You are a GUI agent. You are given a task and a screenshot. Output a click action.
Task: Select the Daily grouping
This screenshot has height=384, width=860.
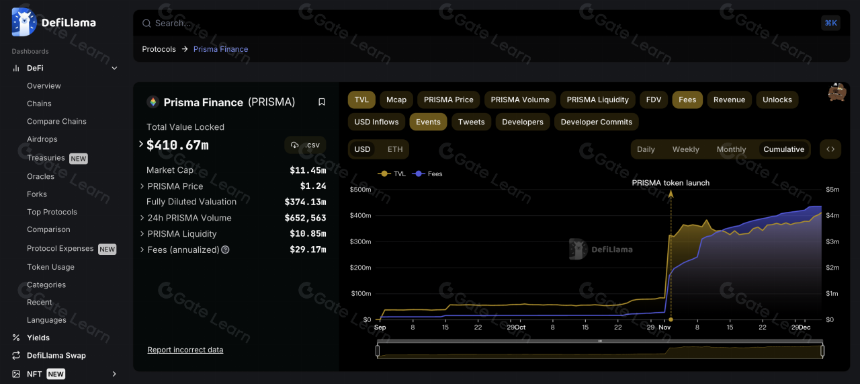click(x=646, y=149)
